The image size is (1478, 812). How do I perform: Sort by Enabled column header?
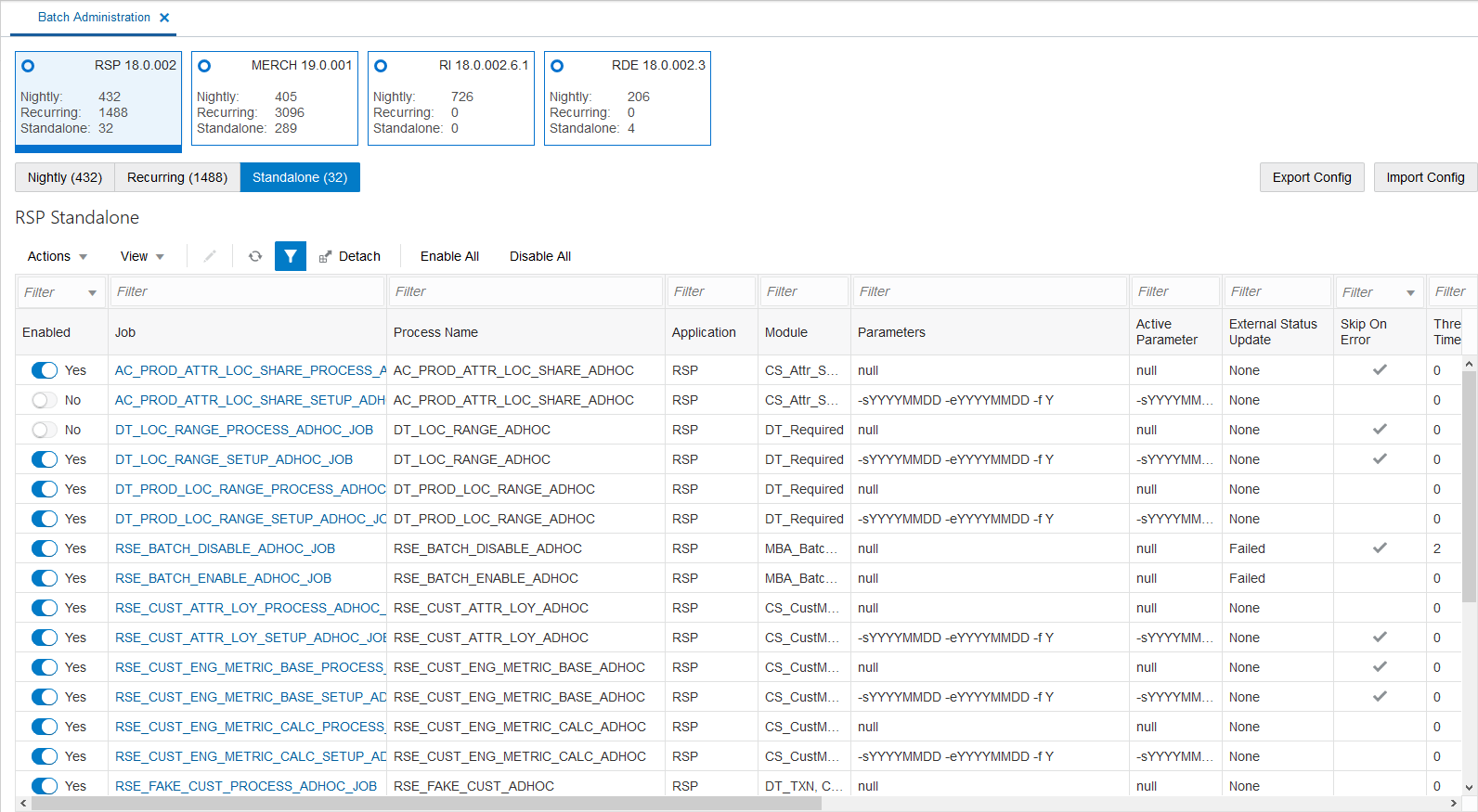[46, 332]
